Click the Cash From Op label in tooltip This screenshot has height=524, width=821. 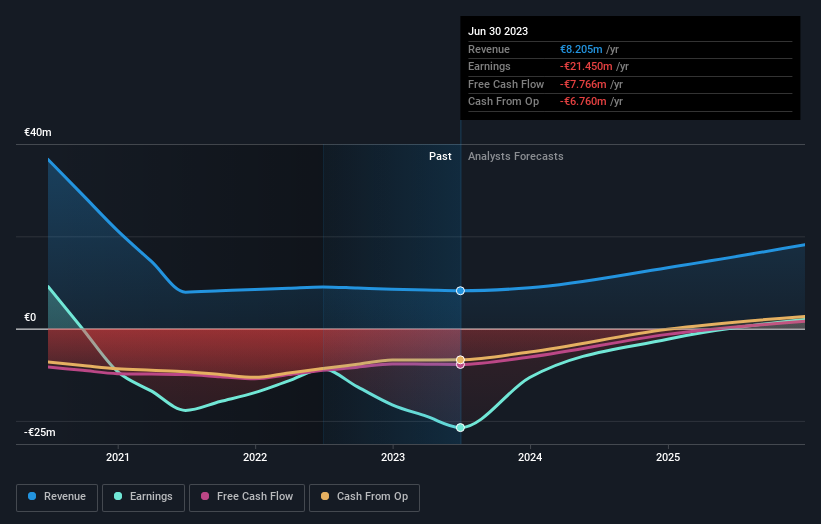503,102
